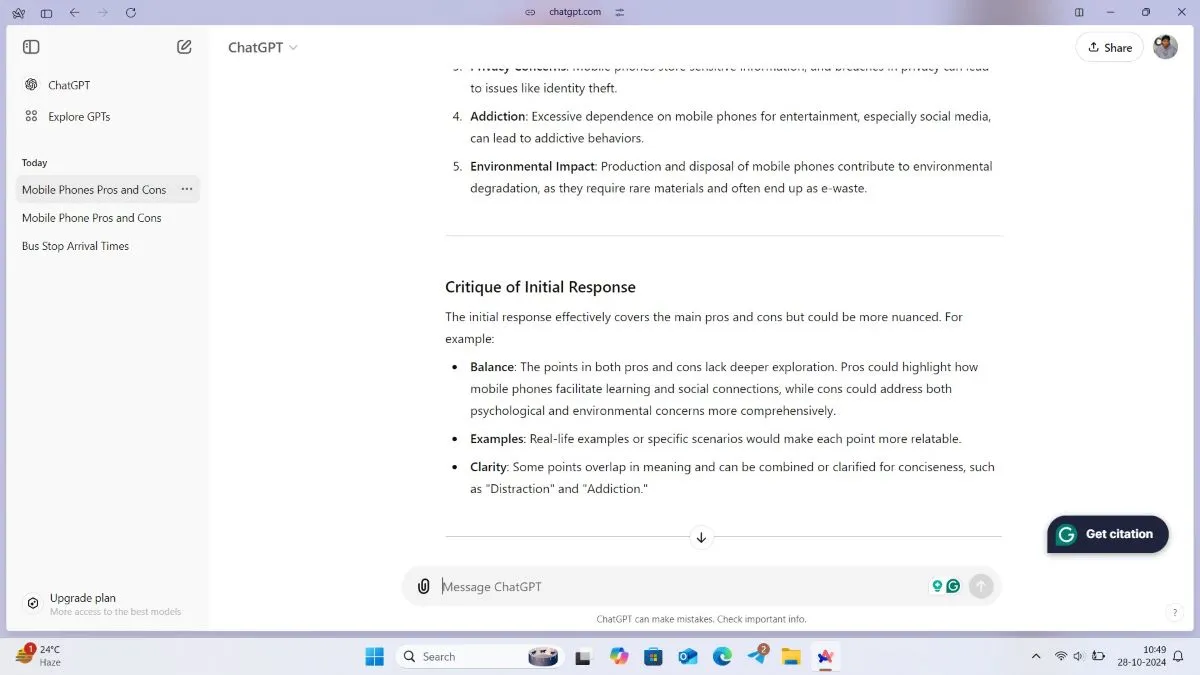Open File Explorer from taskbar
The image size is (1200, 675).
(x=791, y=656)
